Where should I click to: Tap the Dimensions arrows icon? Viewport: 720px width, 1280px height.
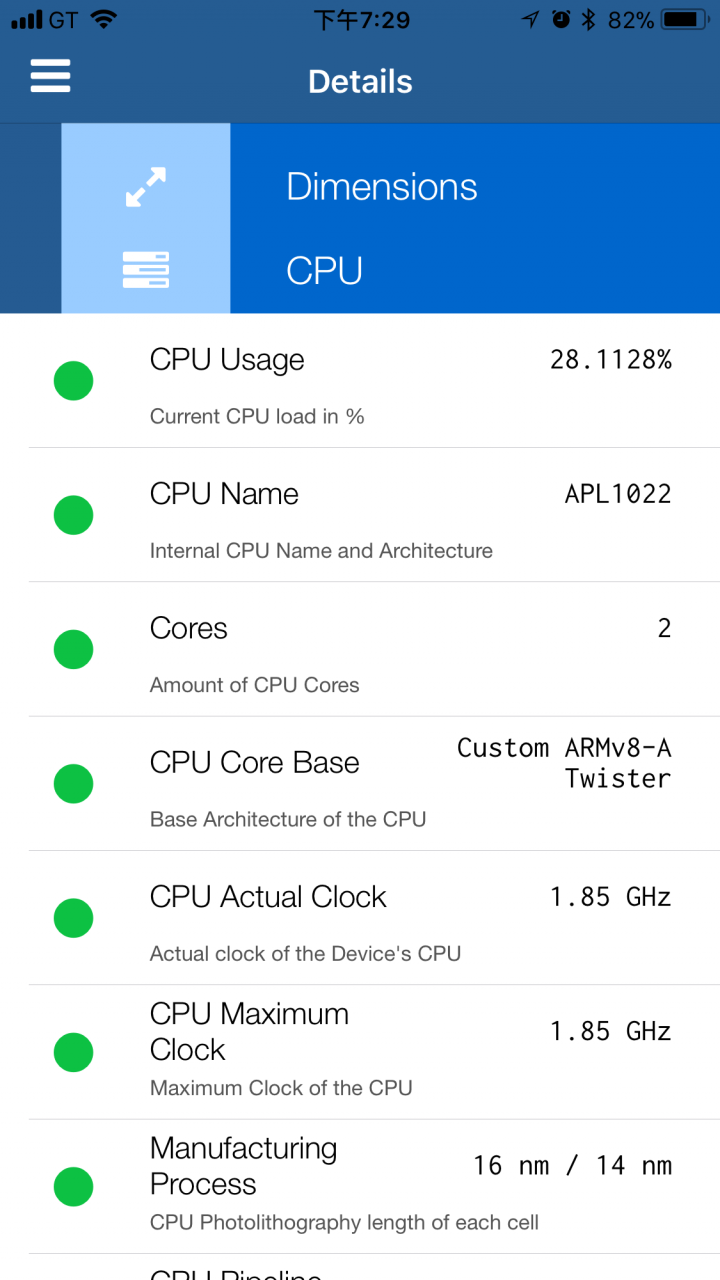(x=146, y=187)
